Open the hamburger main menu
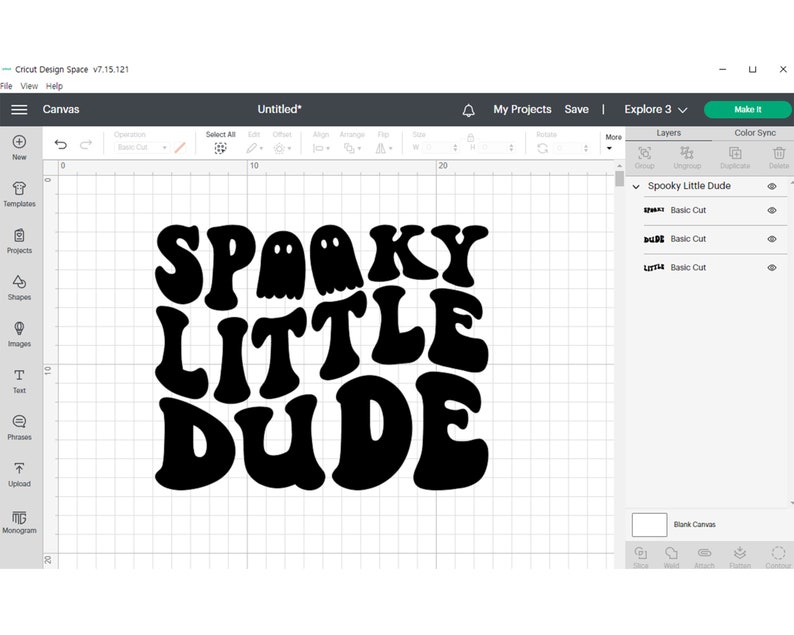Image resolution: width=794 pixels, height=635 pixels. (19, 109)
